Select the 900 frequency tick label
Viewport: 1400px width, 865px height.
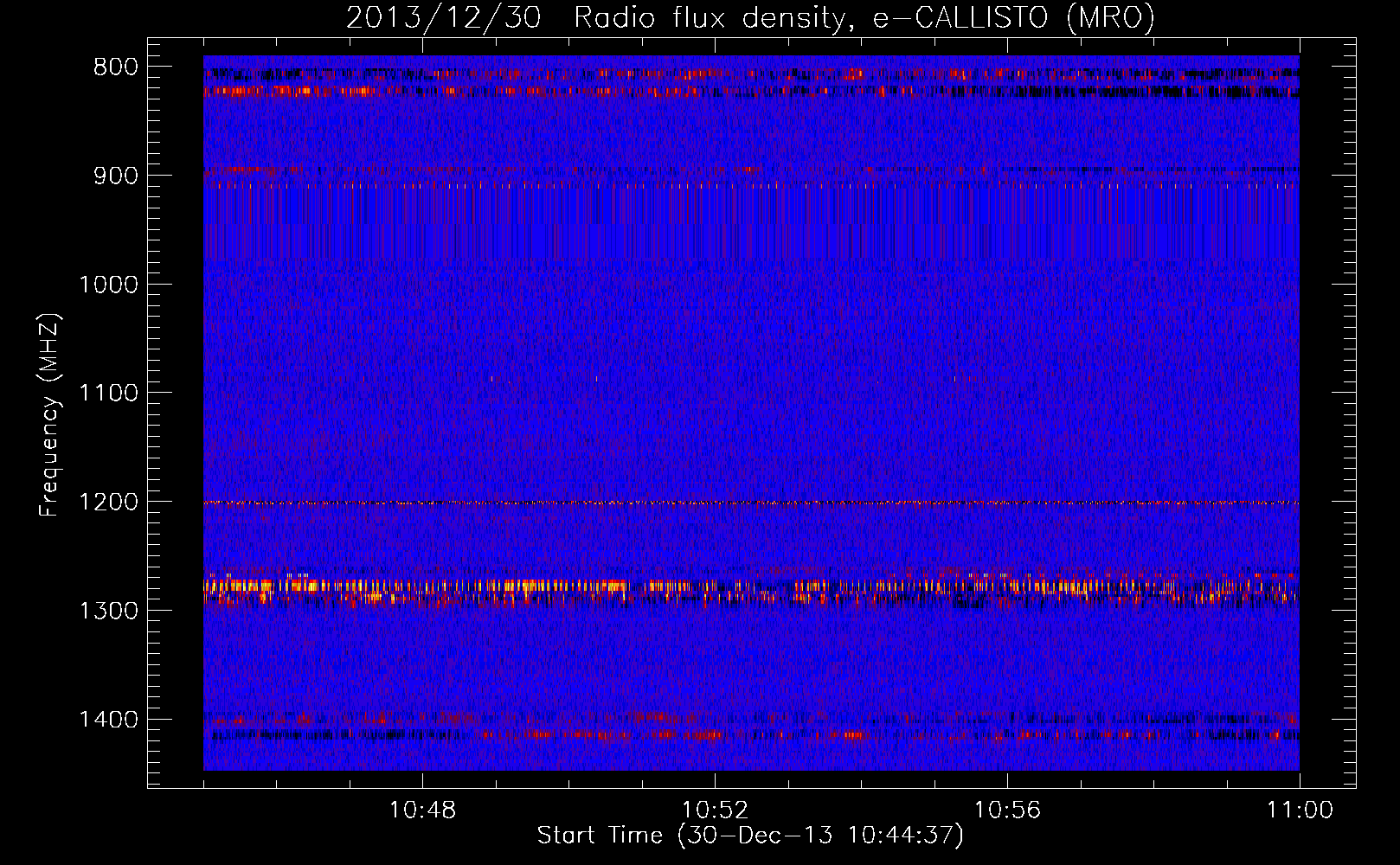pos(116,176)
